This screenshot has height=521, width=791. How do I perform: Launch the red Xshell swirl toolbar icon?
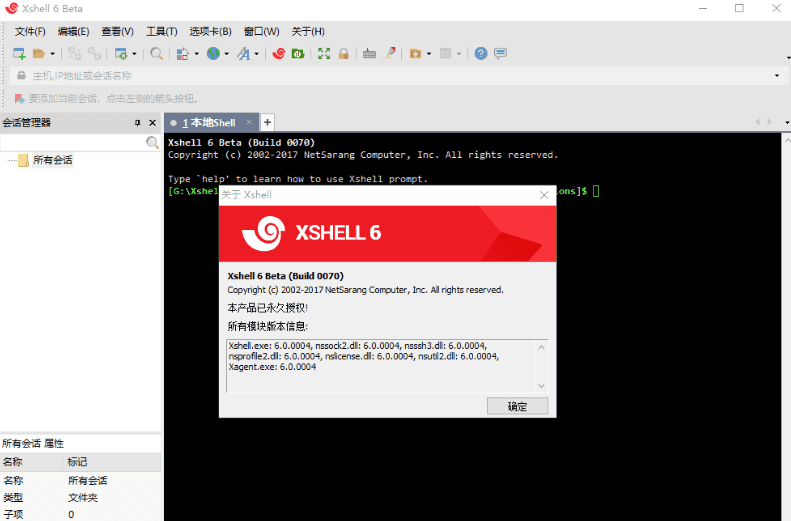278,53
